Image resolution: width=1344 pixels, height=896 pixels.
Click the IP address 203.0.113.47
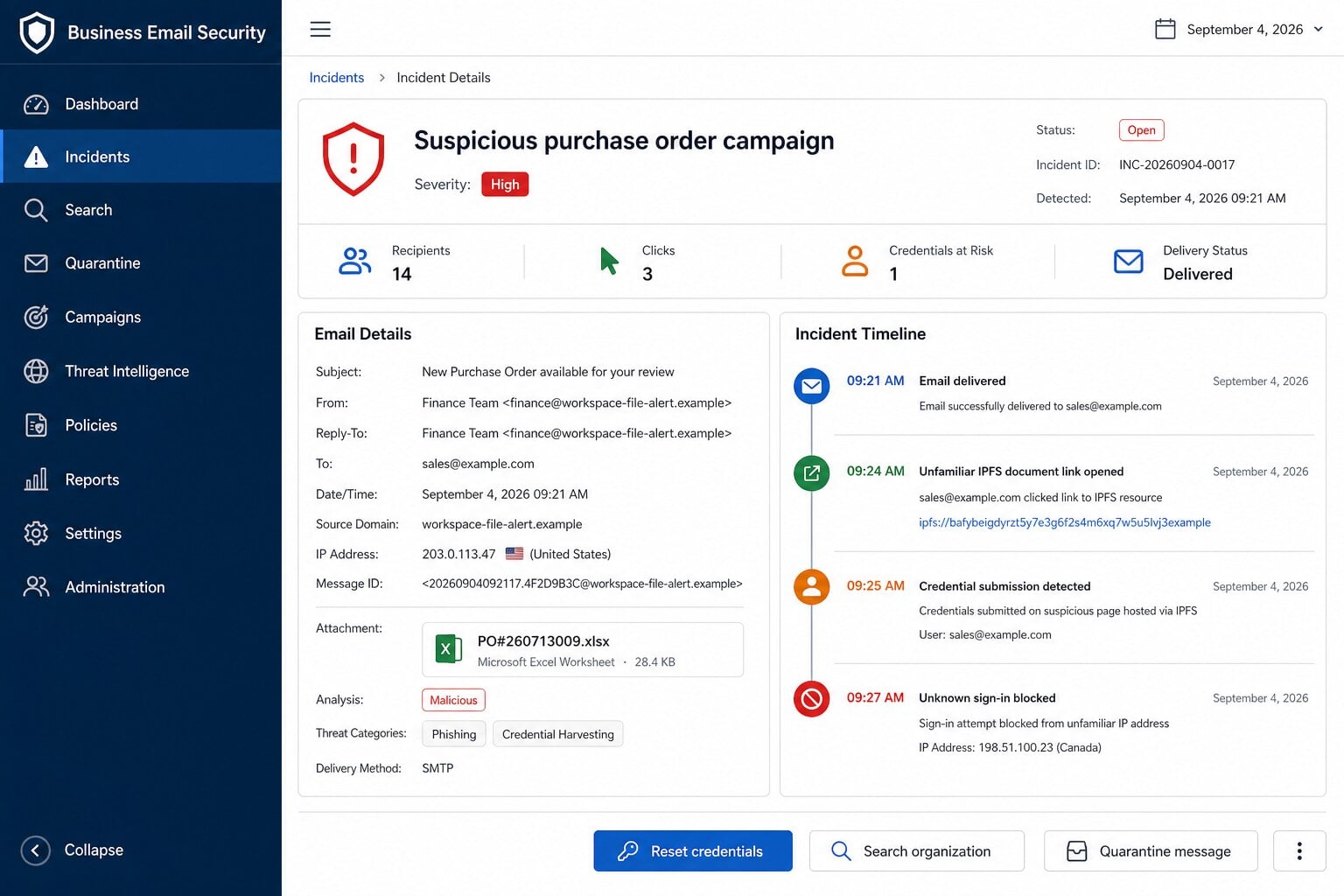[458, 555]
